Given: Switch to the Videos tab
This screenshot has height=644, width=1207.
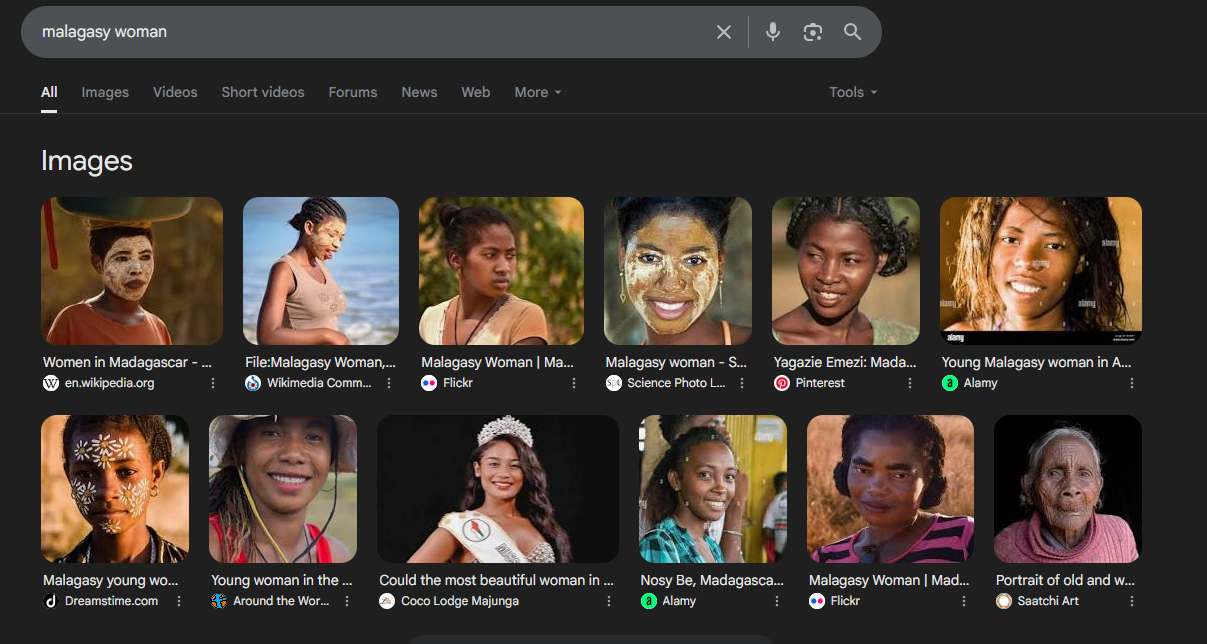Looking at the screenshot, I should (x=175, y=92).
